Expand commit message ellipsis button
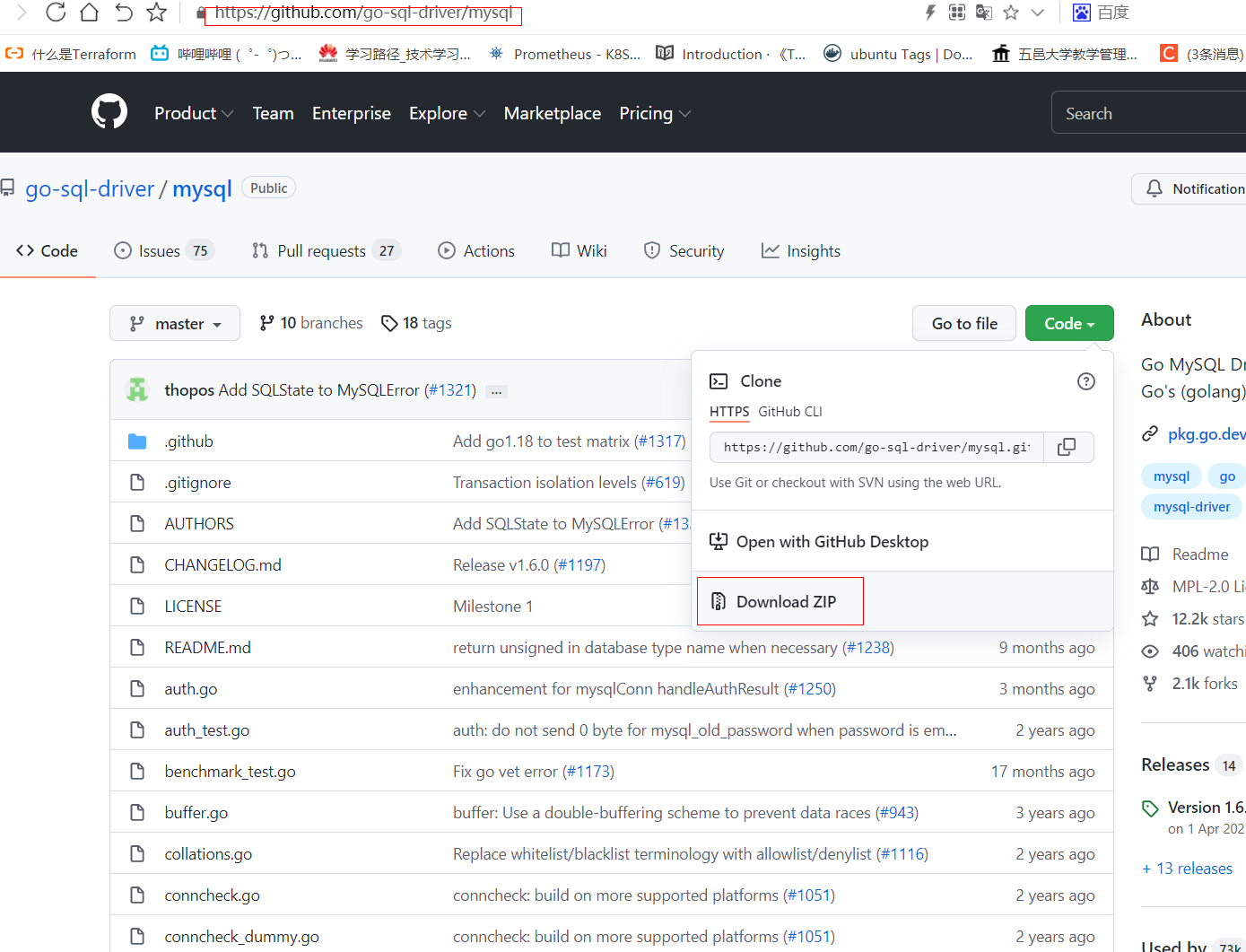The image size is (1246, 952). [496, 391]
